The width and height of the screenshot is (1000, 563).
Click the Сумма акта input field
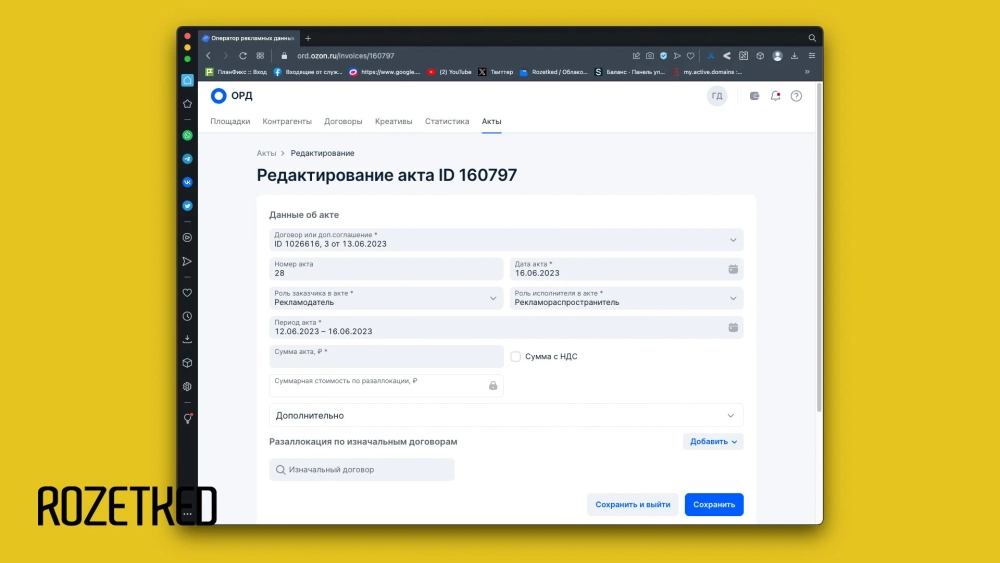pyautogui.click(x=386, y=357)
